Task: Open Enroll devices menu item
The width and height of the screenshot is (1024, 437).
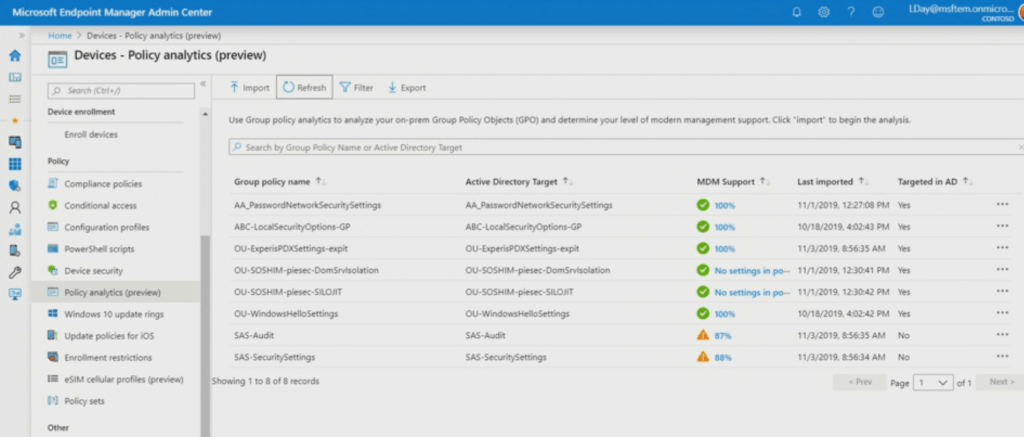Action: 91,135
